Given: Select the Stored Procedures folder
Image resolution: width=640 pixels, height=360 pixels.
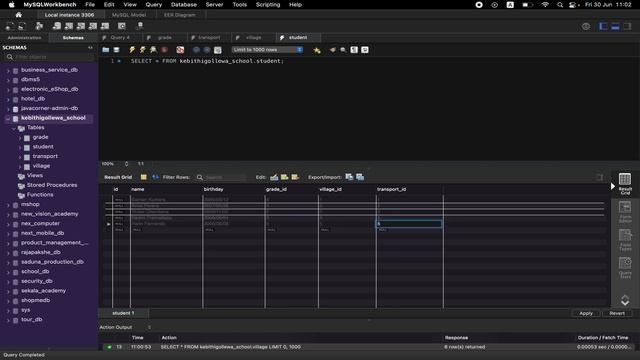Looking at the screenshot, I should (52, 185).
